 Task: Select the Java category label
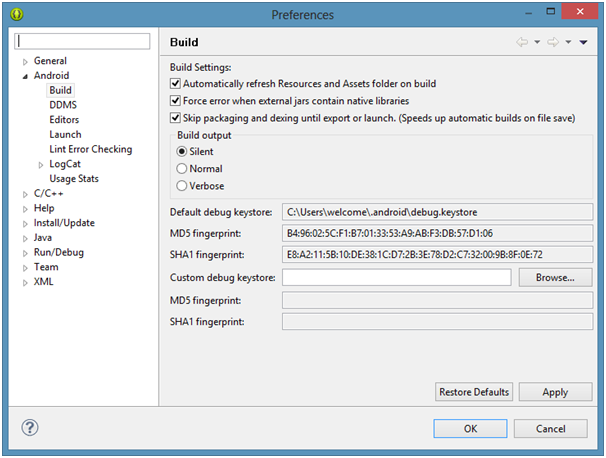43,237
